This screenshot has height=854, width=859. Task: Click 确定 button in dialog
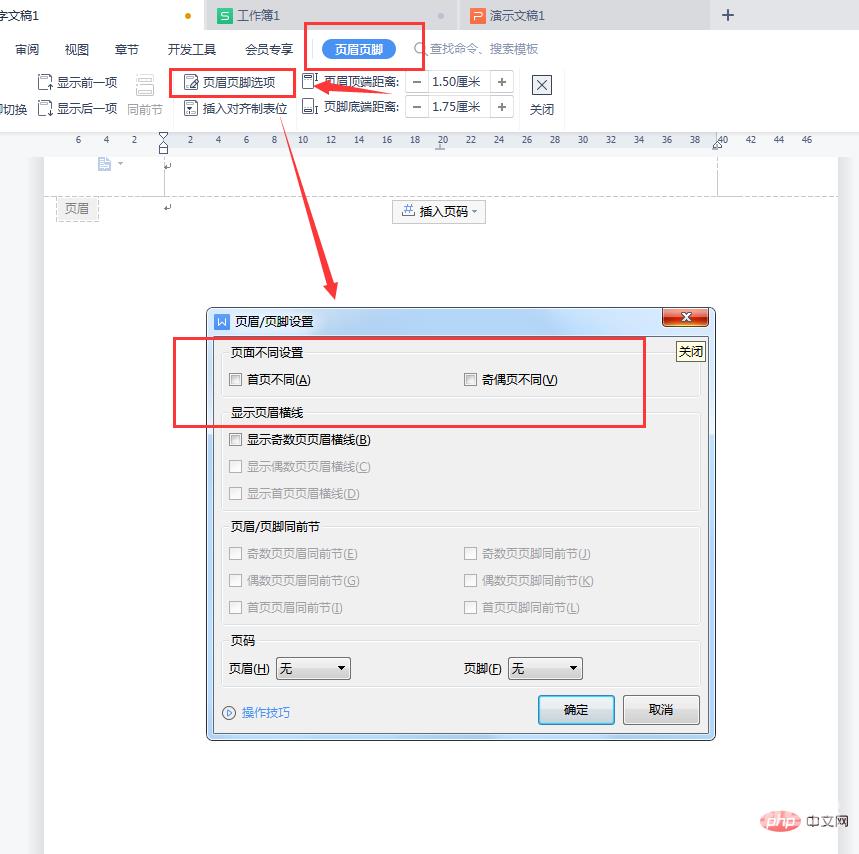click(x=576, y=710)
